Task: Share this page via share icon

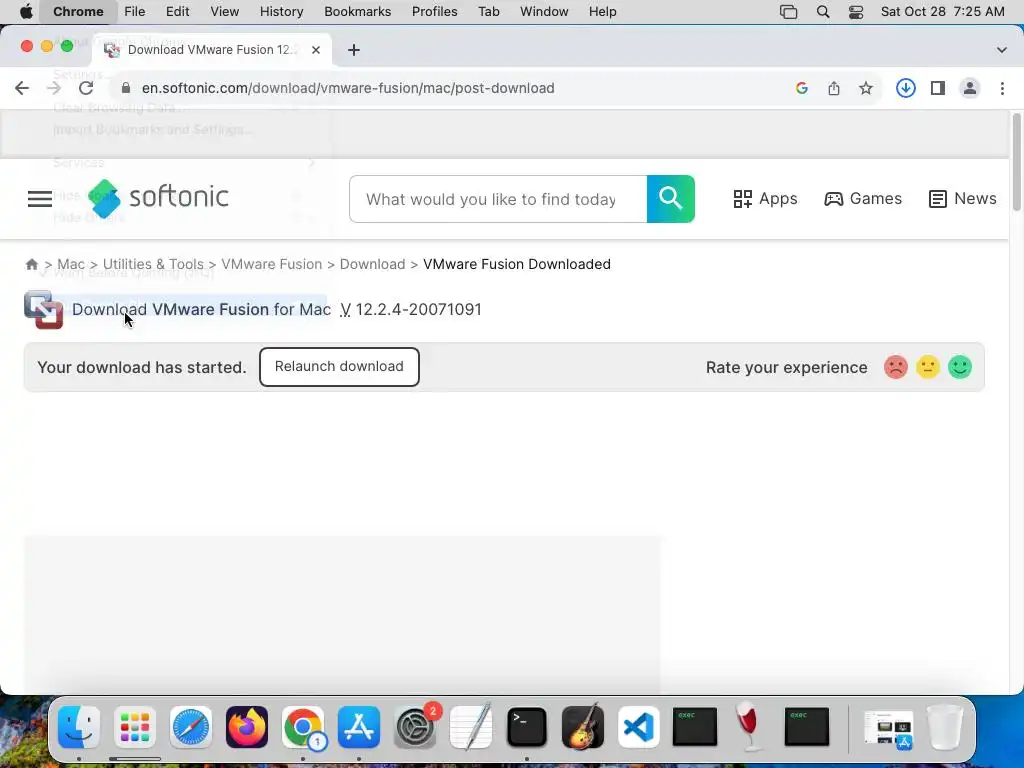Action: click(834, 88)
